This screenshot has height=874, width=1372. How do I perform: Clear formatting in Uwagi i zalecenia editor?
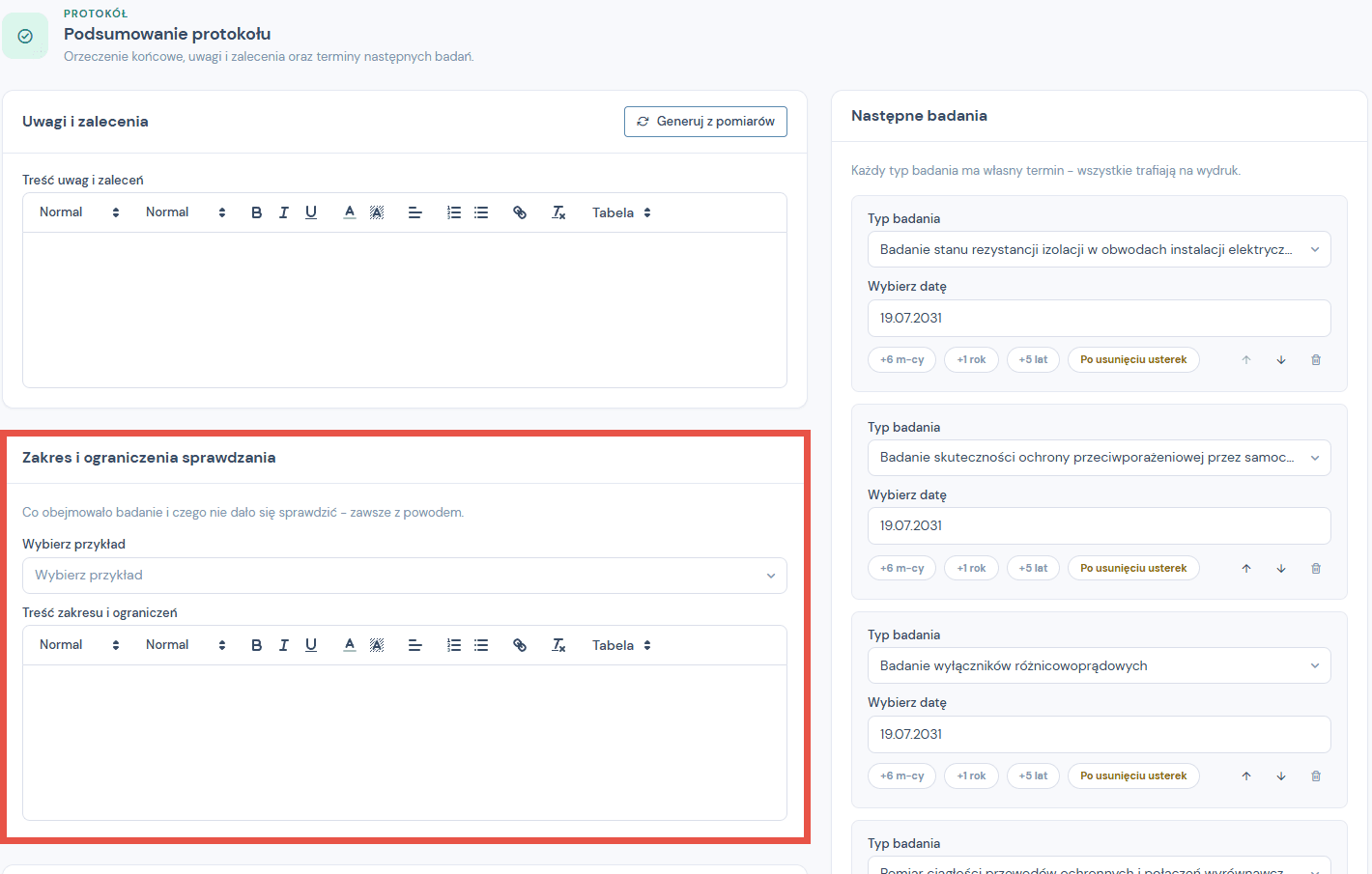(x=558, y=212)
